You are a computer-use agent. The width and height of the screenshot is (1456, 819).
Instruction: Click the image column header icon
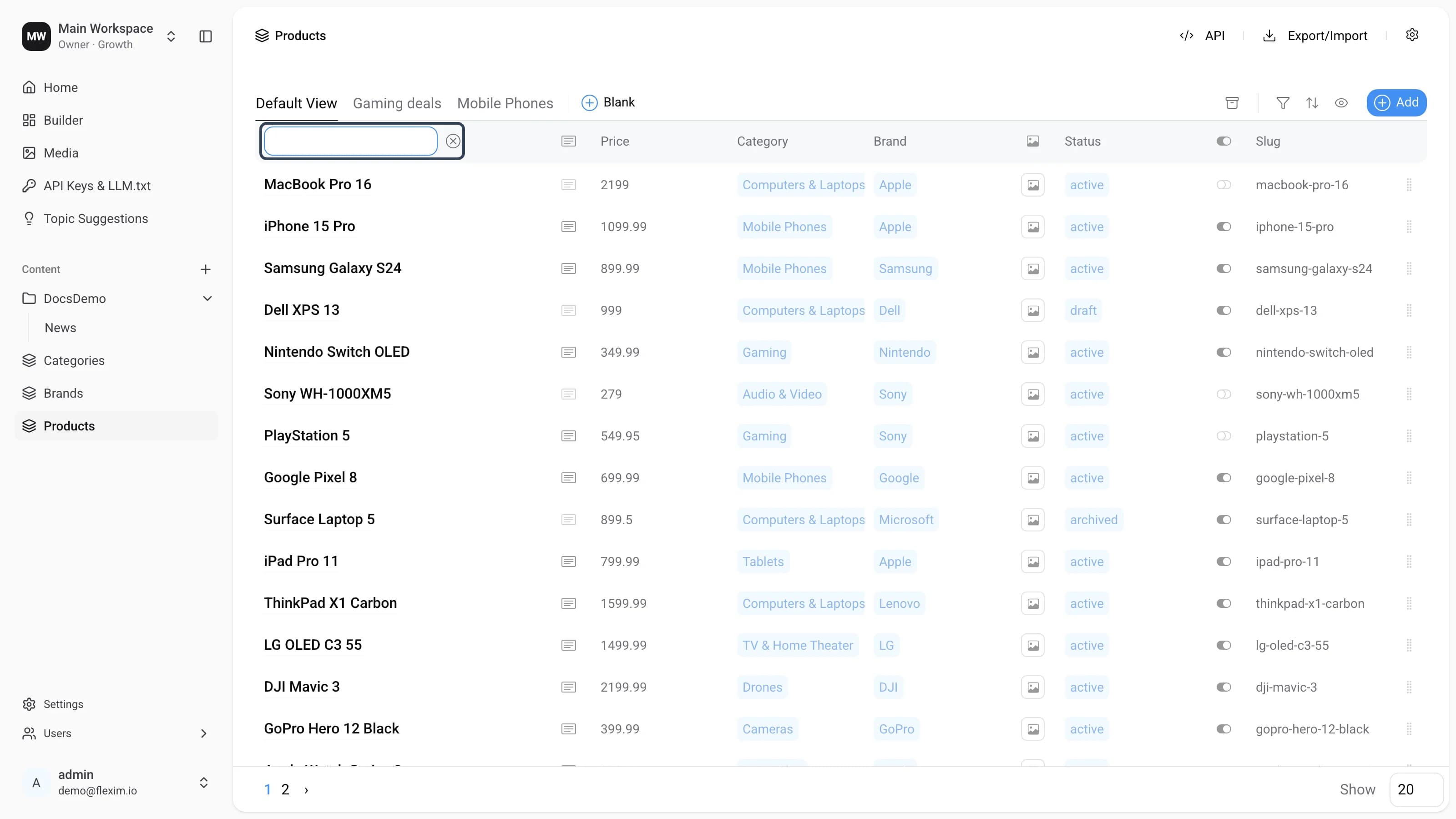coord(1033,142)
